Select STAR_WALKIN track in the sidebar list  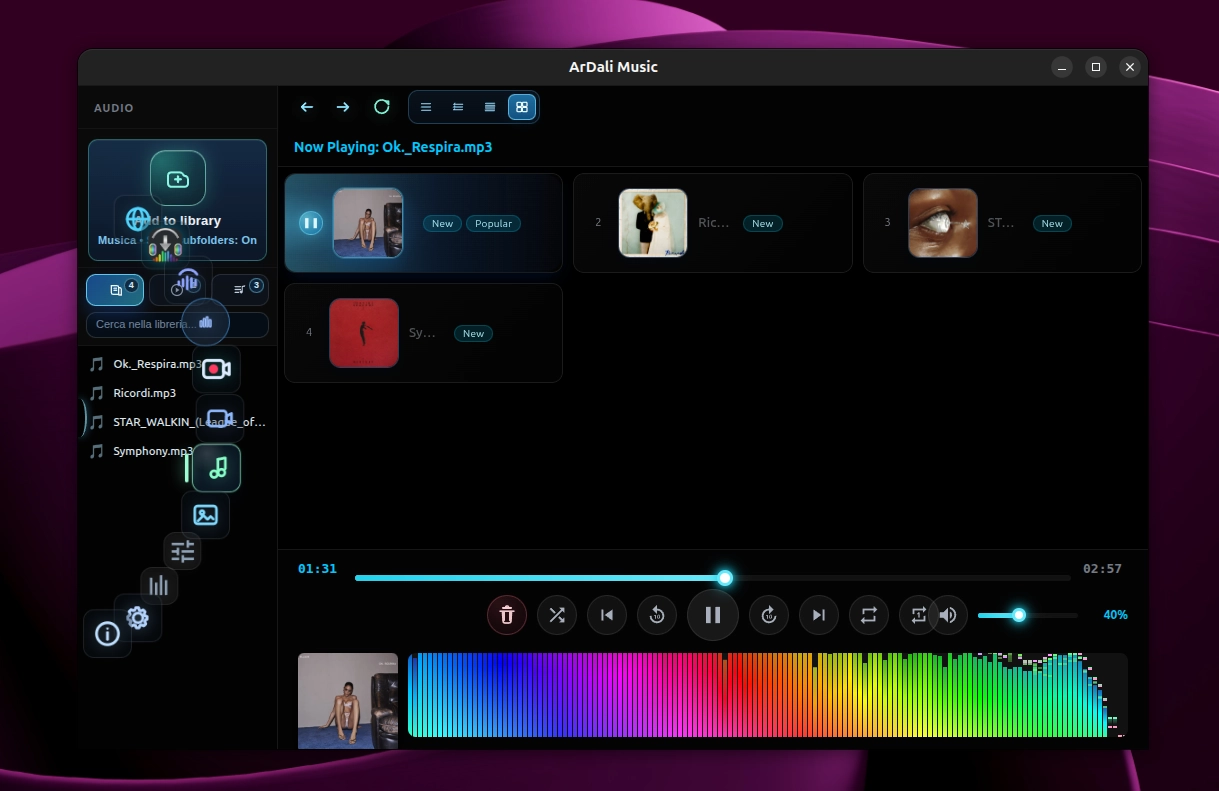(178, 422)
